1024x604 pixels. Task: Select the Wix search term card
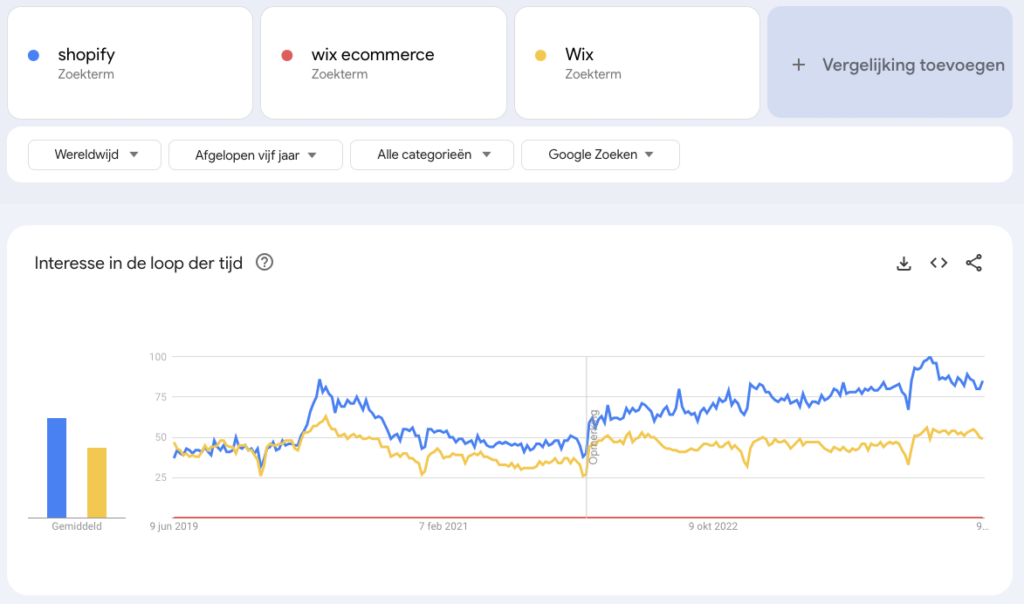tap(637, 62)
